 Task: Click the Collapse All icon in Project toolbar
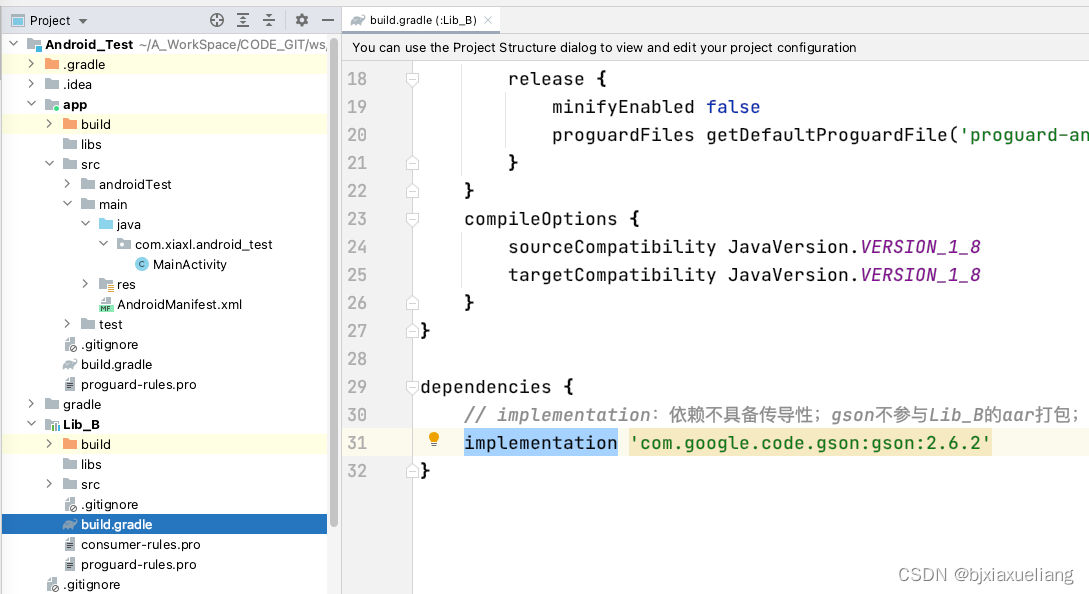269,20
